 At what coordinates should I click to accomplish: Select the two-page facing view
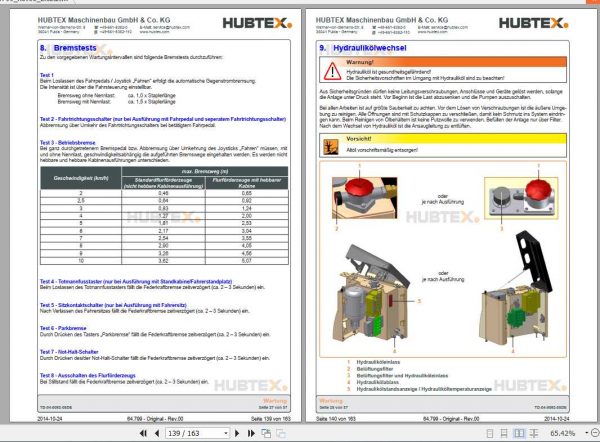pyautogui.click(x=519, y=433)
